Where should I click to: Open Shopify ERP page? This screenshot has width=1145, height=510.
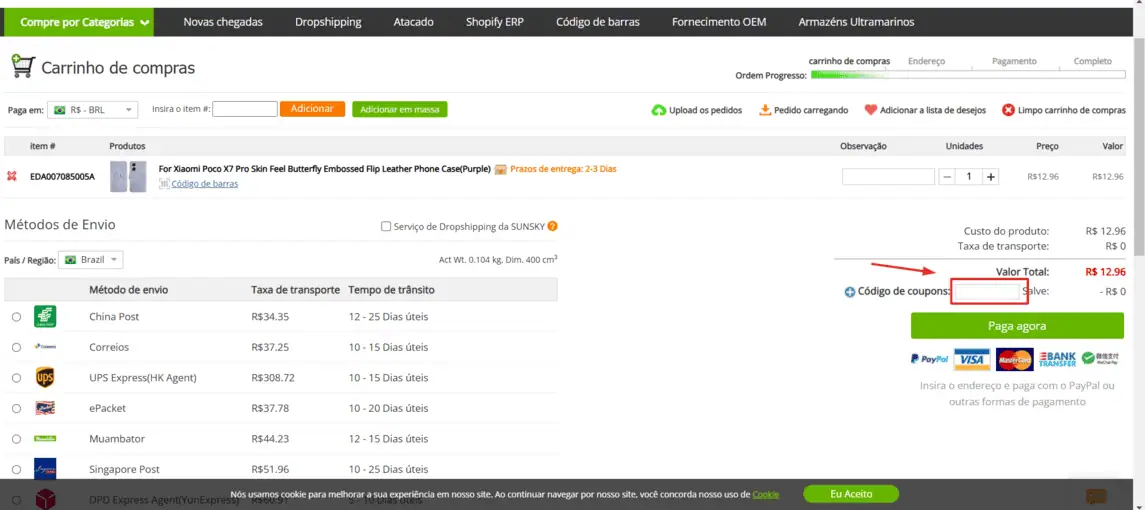tap(494, 22)
